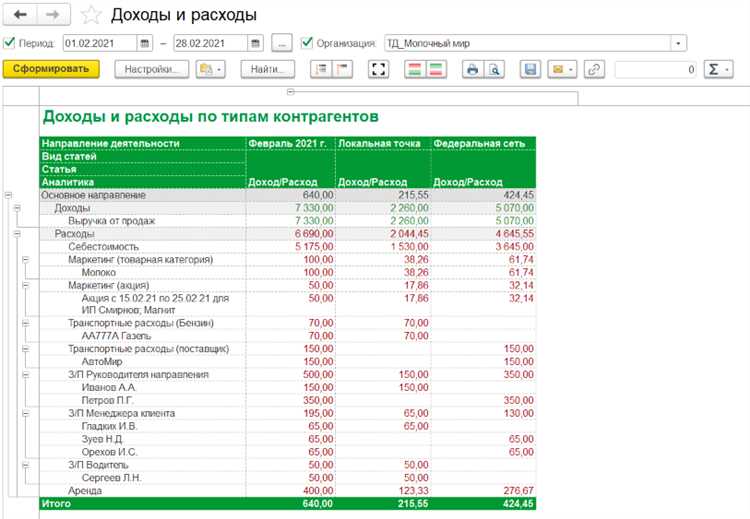Image resolution: width=750 pixels, height=519 pixels.
Task: Select the Сергеев Л.Н. row label
Action: click(x=111, y=478)
